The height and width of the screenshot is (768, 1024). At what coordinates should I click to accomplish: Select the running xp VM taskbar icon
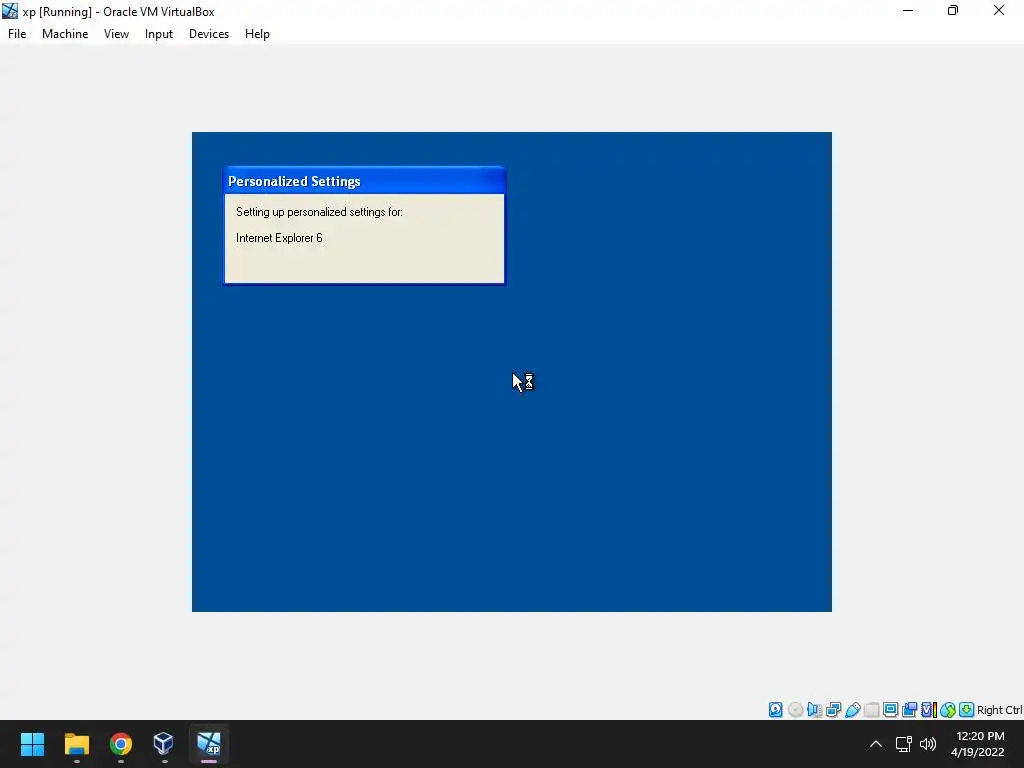pos(208,744)
